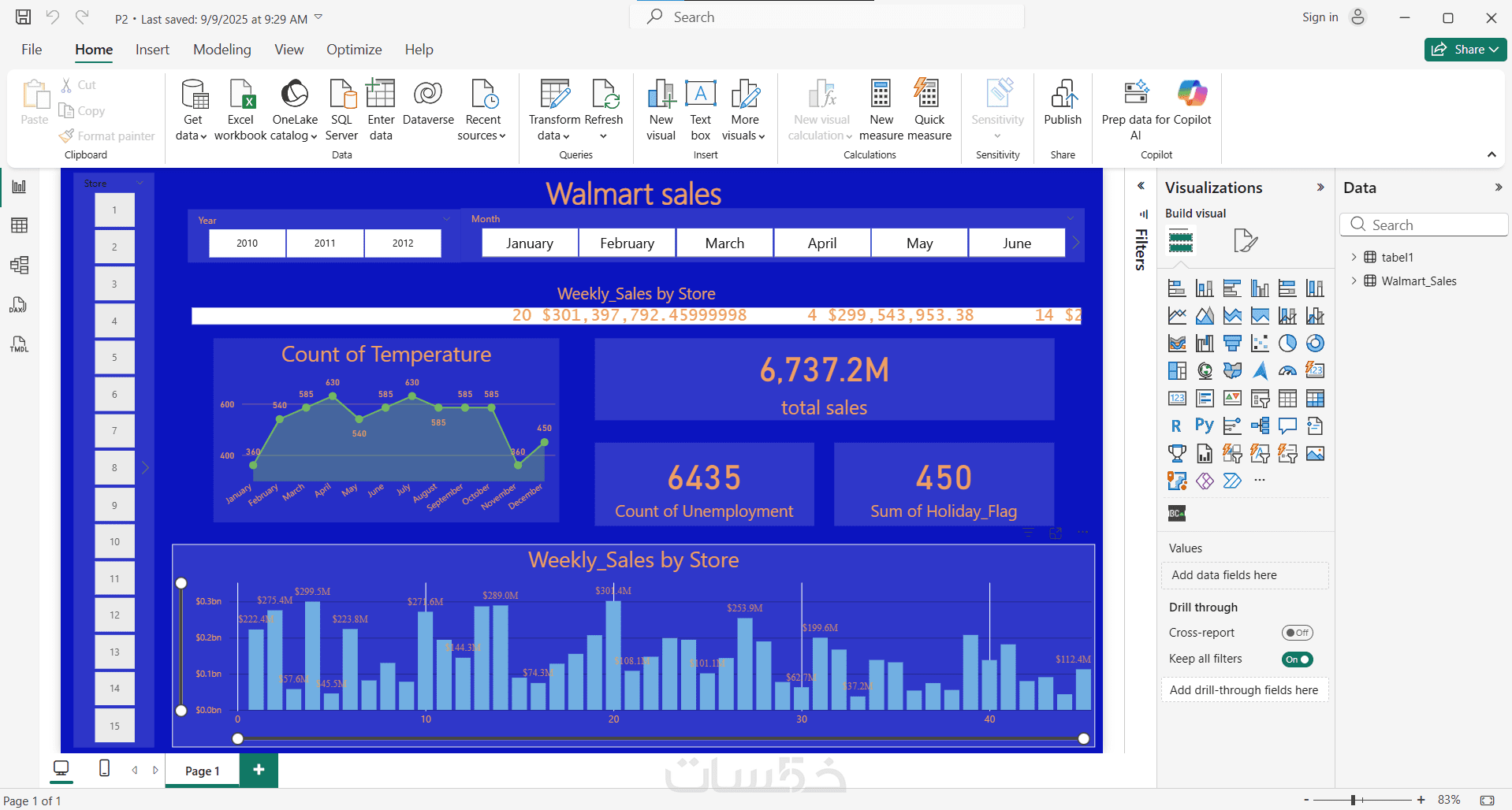The height and width of the screenshot is (810, 1512).
Task: Select the Page 1 tab
Action: click(x=203, y=771)
